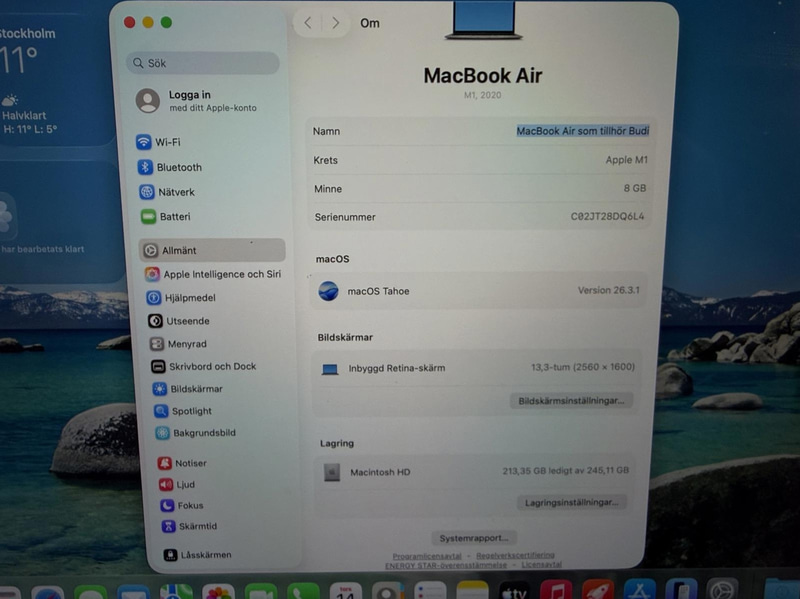The width and height of the screenshot is (800, 599).
Task: Open Lagringsinställningar... button
Action: pos(571,502)
